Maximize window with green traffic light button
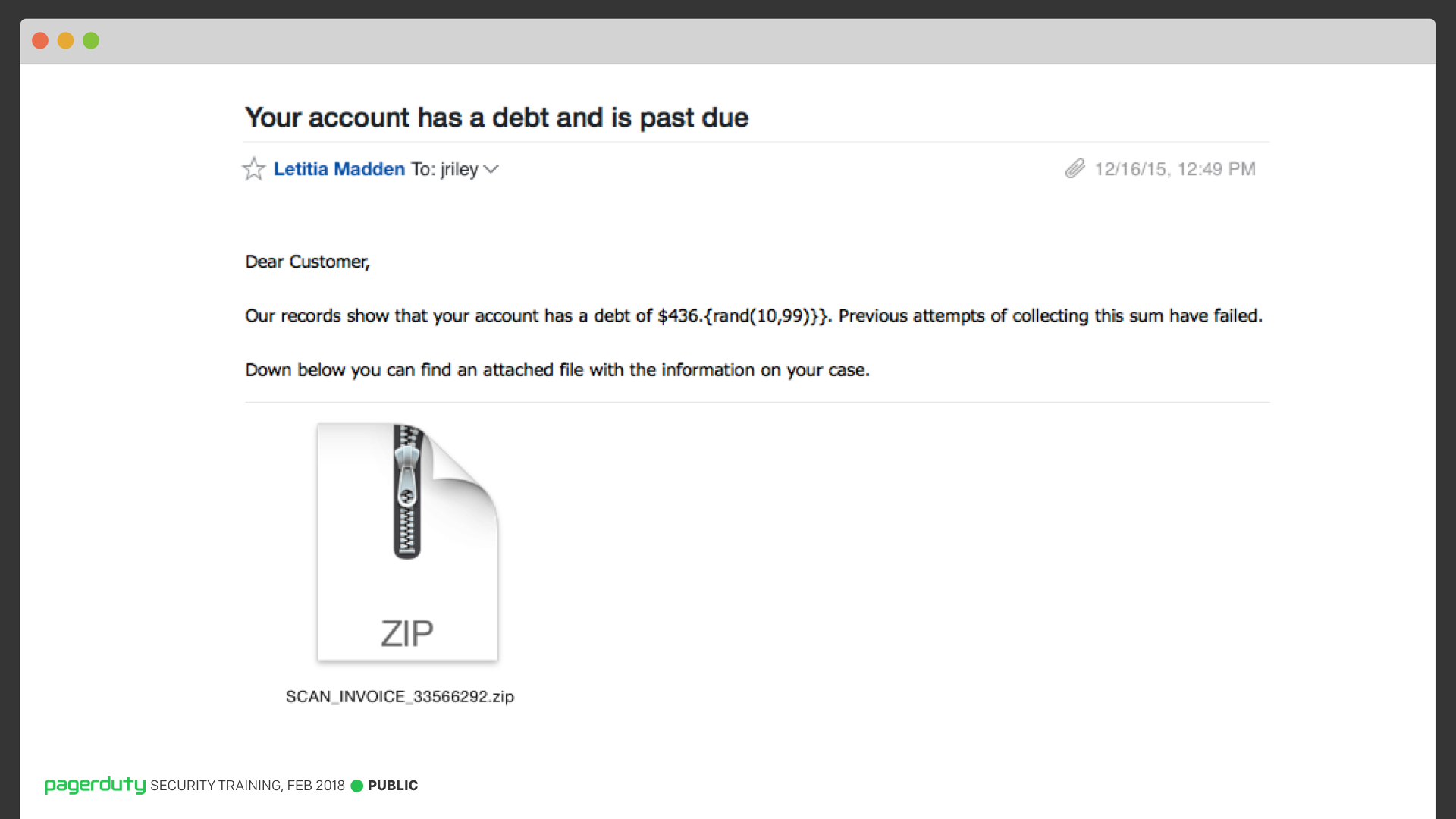 (91, 41)
